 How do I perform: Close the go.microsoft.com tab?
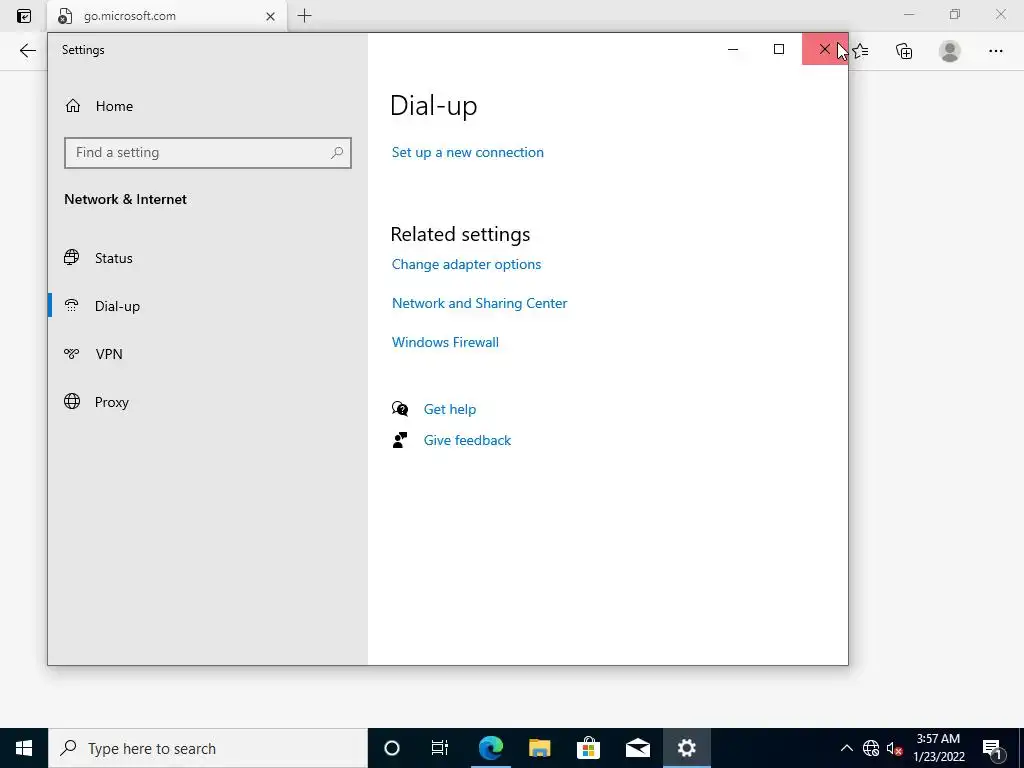click(x=270, y=16)
